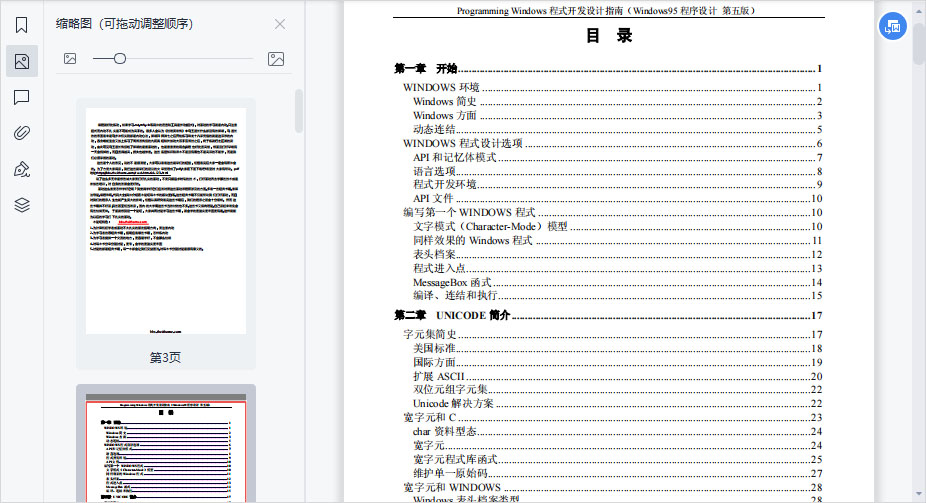Select the table of contents page thumbnail
This screenshot has width=926, height=503.
coord(166,448)
